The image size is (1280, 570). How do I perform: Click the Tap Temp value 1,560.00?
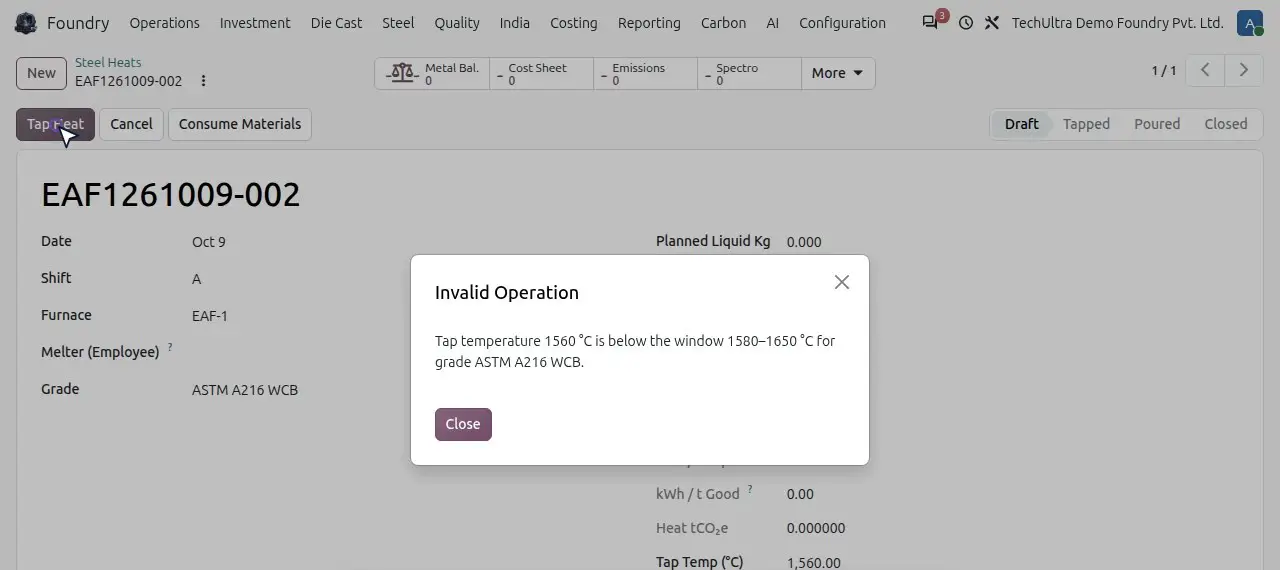point(813,562)
